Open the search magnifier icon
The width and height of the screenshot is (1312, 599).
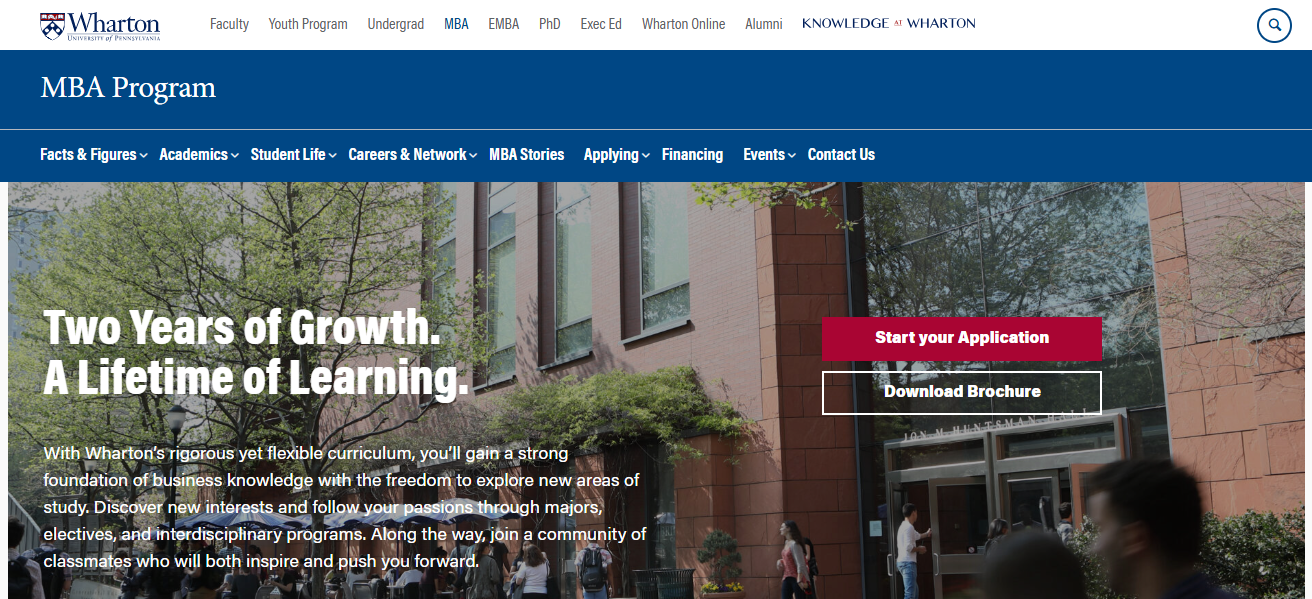pos(1274,25)
